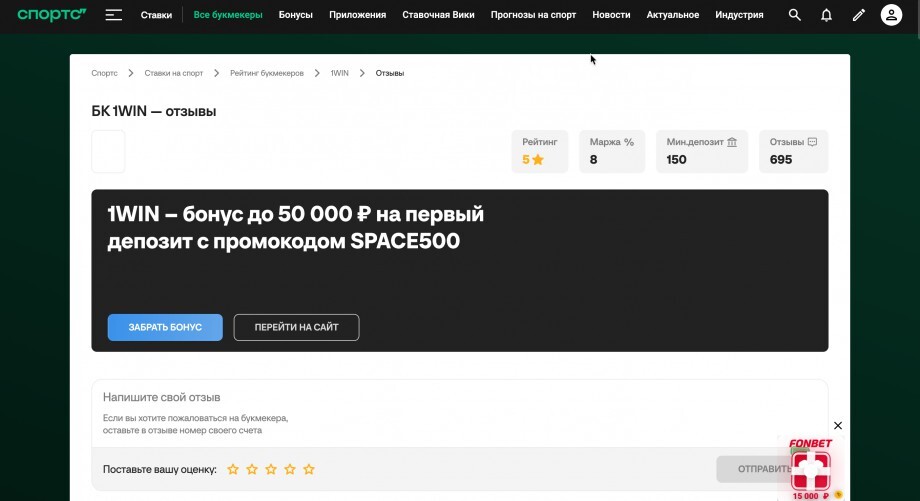Open notifications bell icon
The width and height of the screenshot is (920, 501).
coord(826,15)
